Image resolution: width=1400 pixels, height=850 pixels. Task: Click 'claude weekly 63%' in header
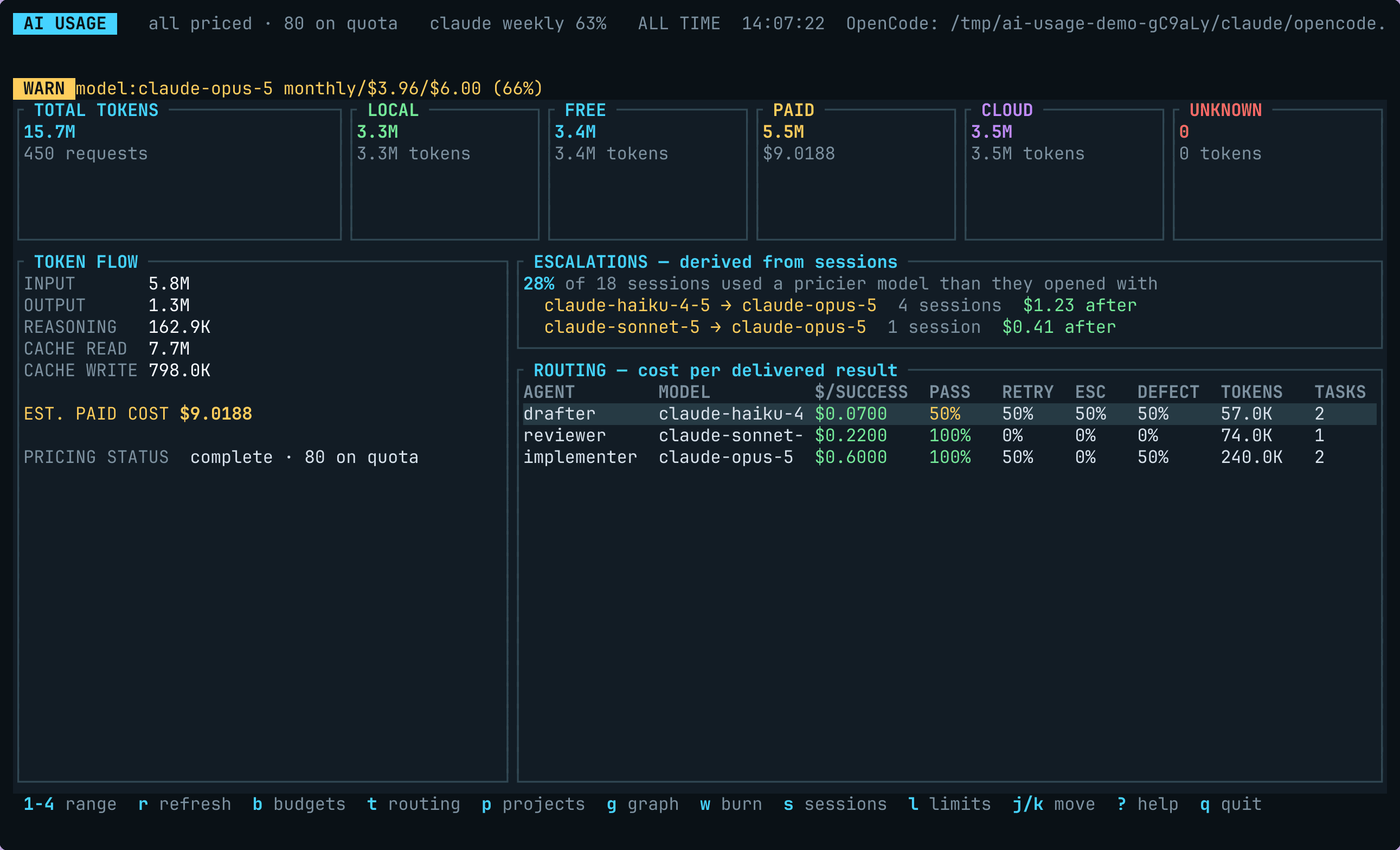pyautogui.click(x=518, y=24)
